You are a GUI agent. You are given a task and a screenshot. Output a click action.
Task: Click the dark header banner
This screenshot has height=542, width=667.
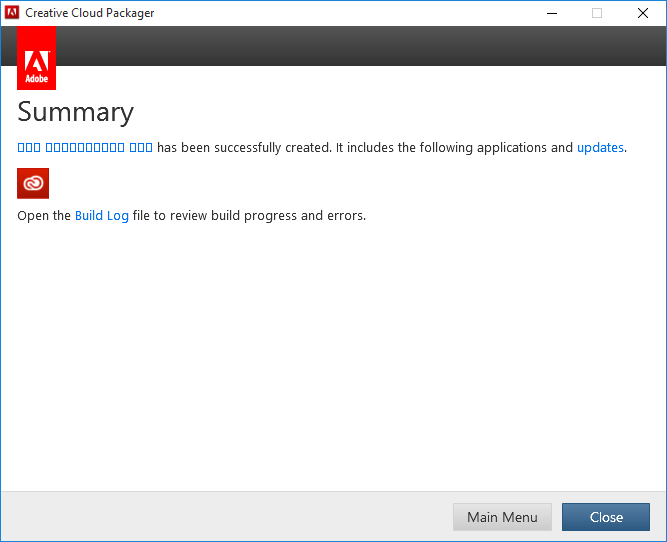pyautogui.click(x=350, y=46)
